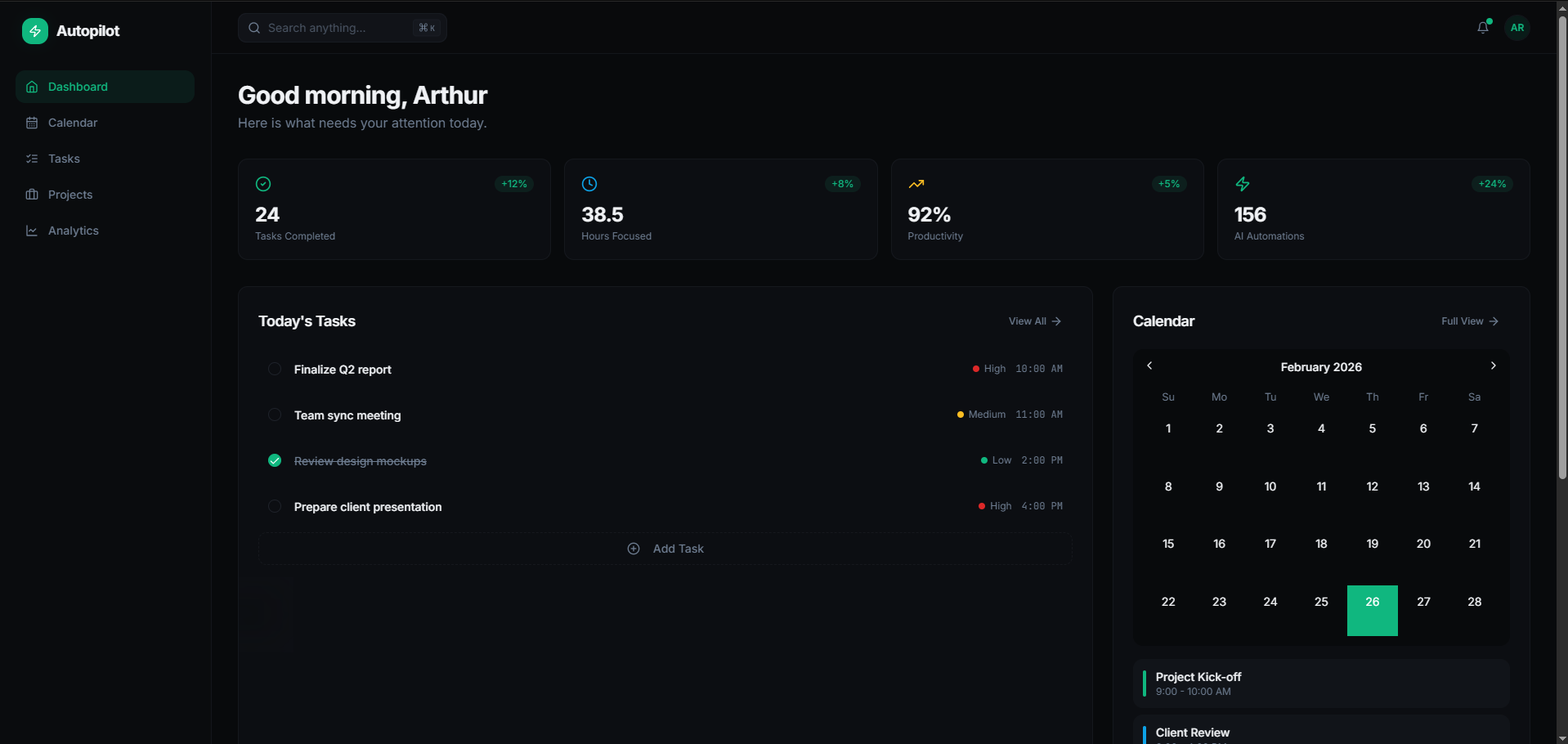
Task: Click the Autopilot lightning bolt logo
Action: (34, 31)
